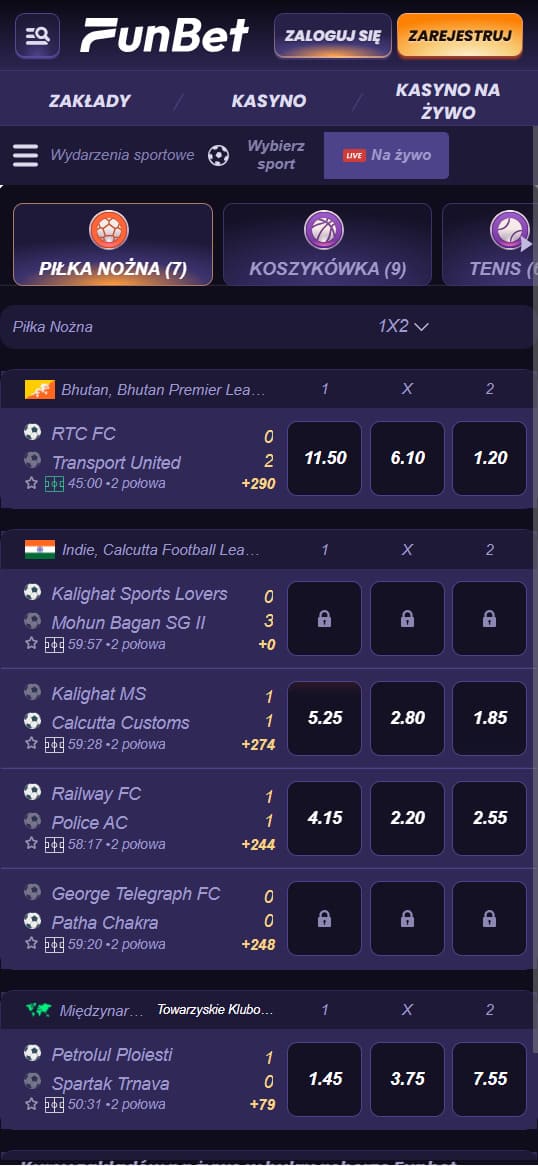Open the pitch tracker icon for RTC FC match
Screen dimensions: 538x1166
point(54,484)
